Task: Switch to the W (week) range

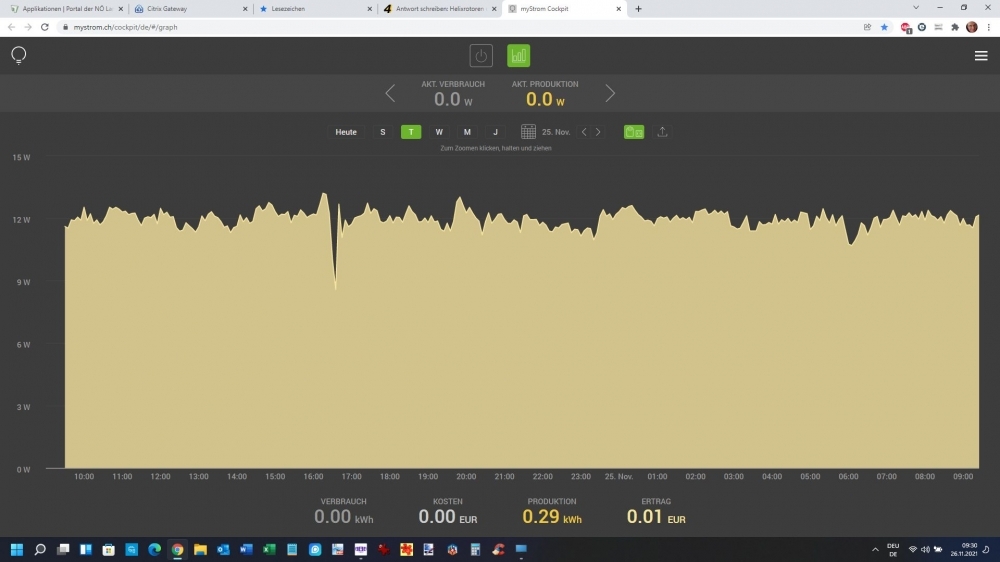Action: tap(439, 132)
